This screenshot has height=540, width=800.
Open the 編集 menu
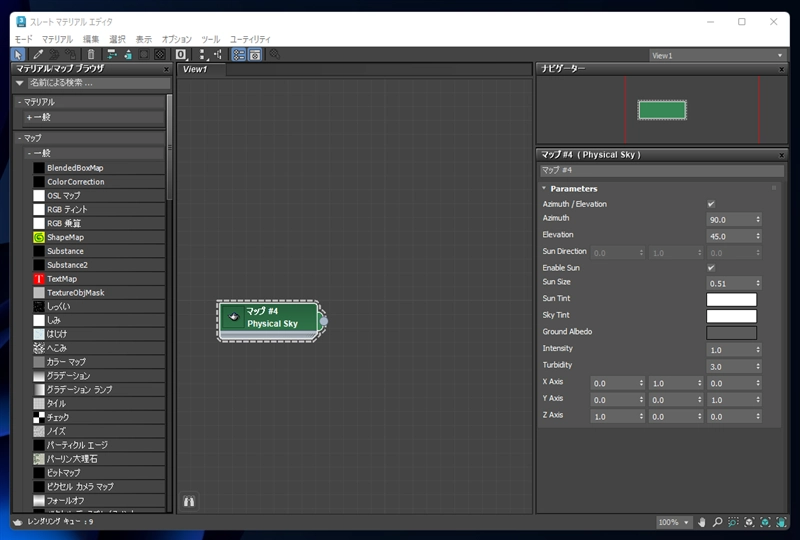coord(91,39)
